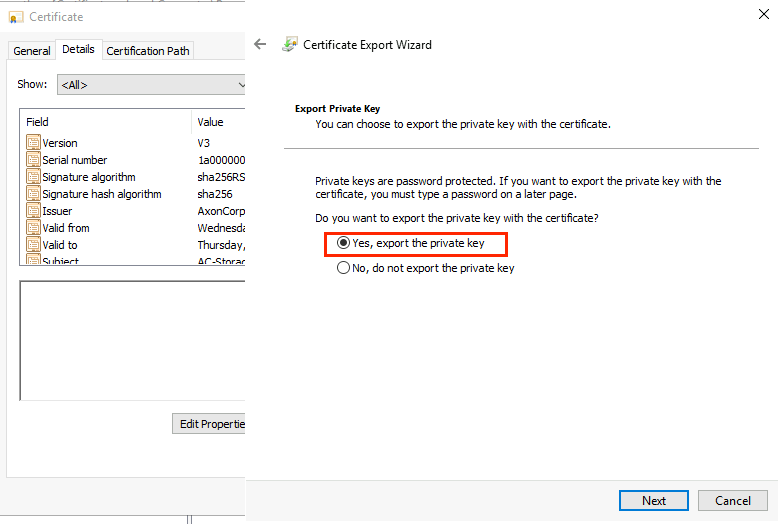Click the Valid to field icon
This screenshot has height=524, width=778.
[x=33, y=245]
